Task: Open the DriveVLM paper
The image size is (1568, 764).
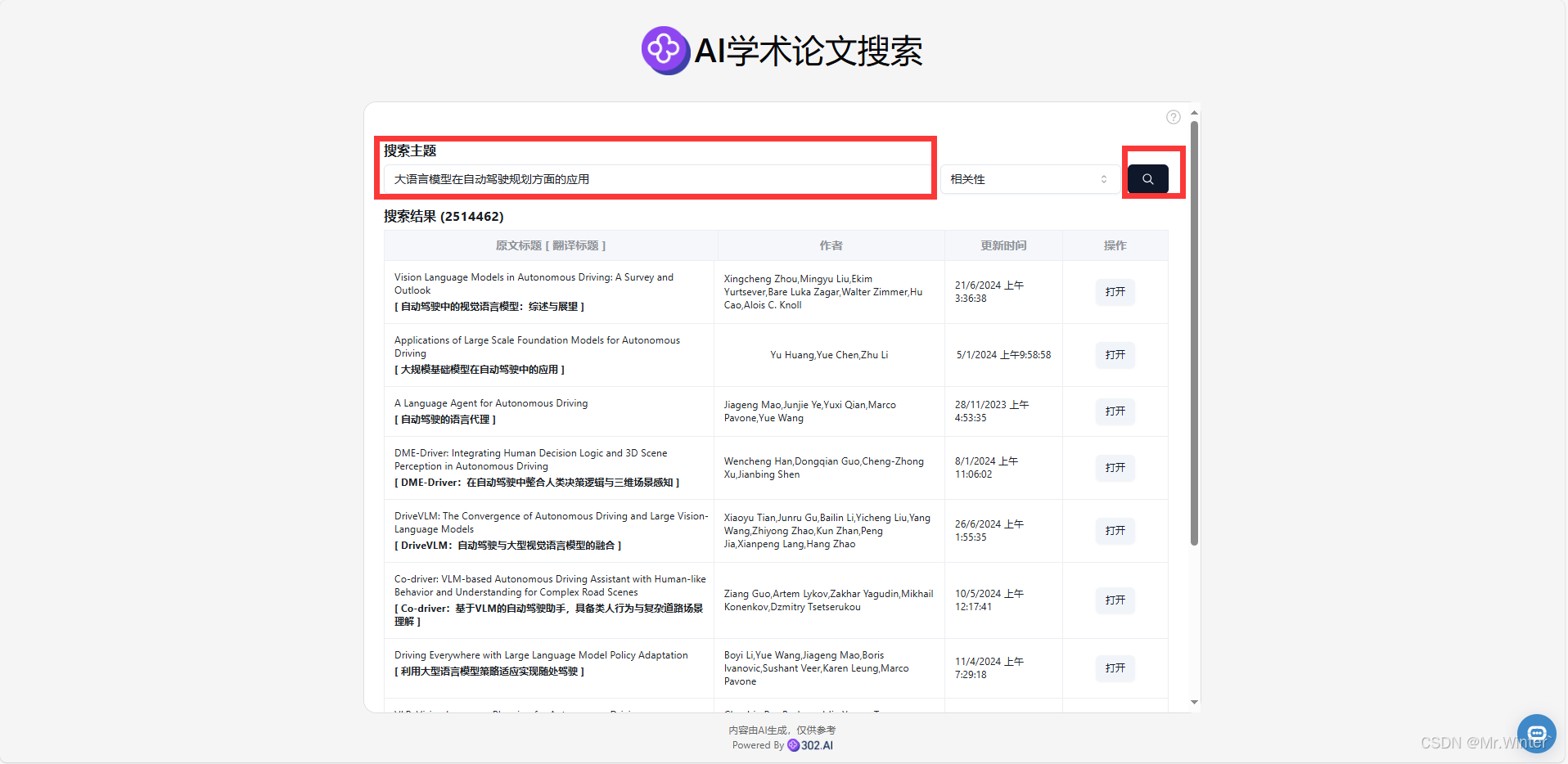Action: [1115, 531]
